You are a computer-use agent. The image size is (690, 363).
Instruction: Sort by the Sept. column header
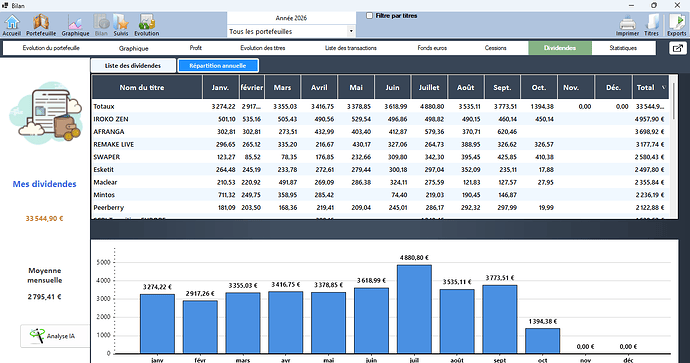pyautogui.click(x=502, y=87)
